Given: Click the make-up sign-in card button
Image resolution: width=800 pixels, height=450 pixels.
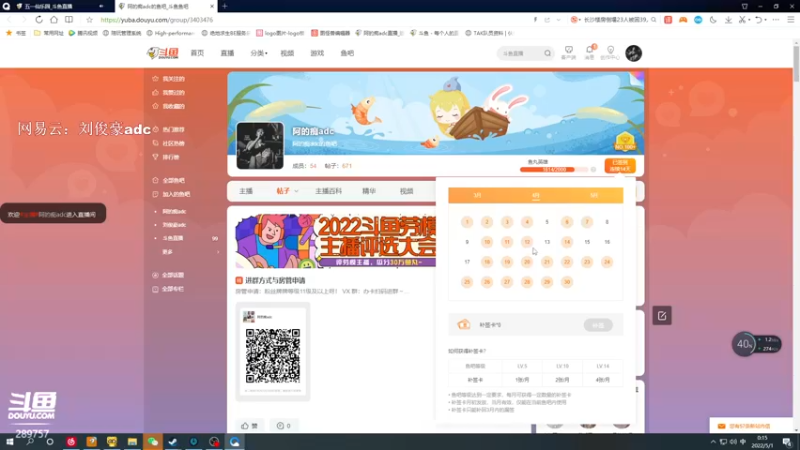Looking at the screenshot, I should pos(598,325).
